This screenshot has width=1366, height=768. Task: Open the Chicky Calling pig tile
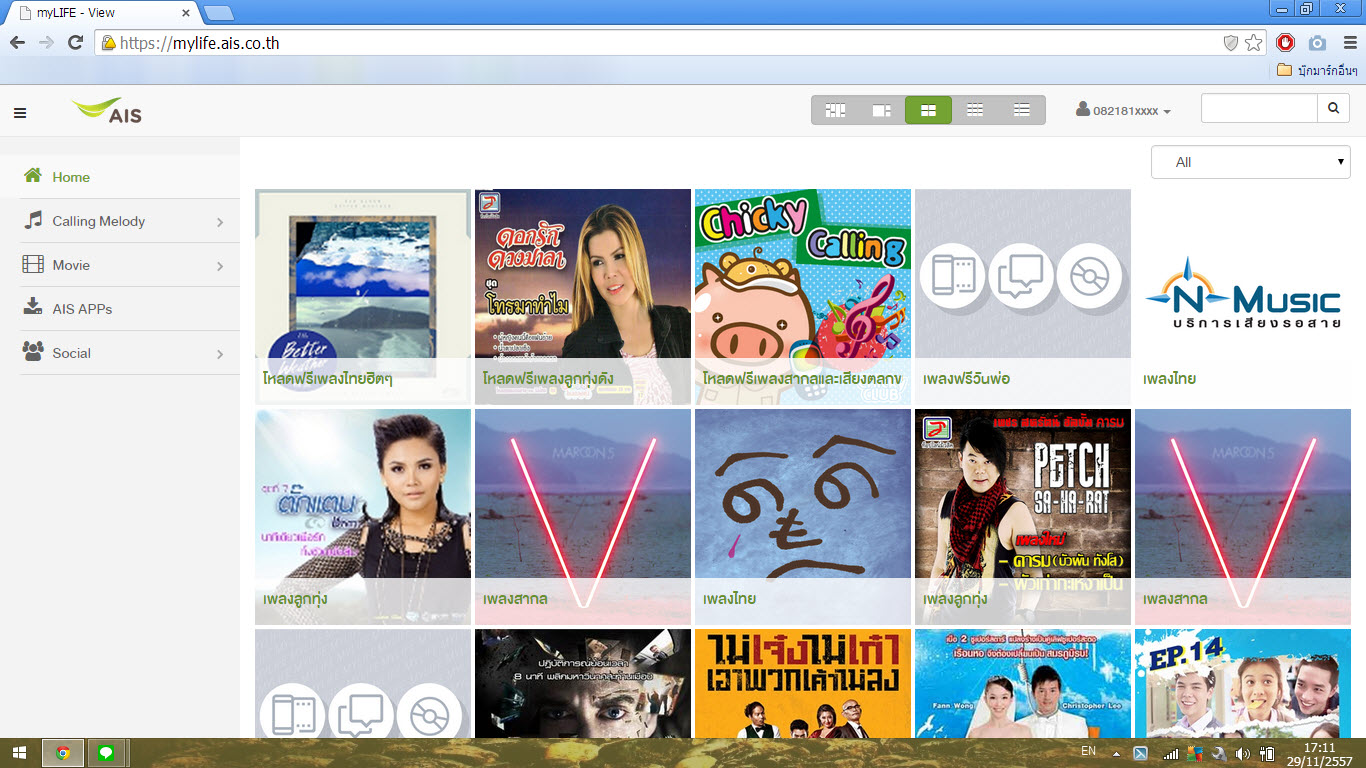pos(803,297)
